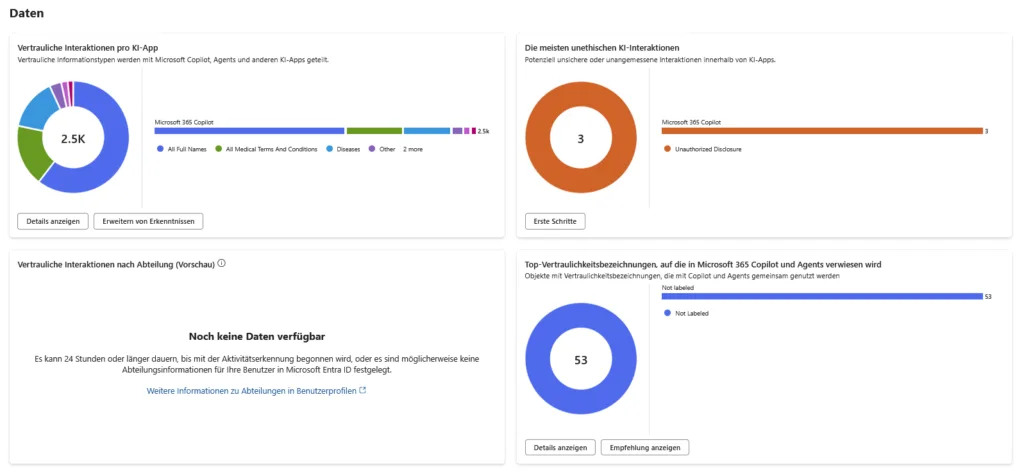The height and width of the screenshot is (472, 1024).
Task: Click the blue "Not labeled" horizontal bar
Action: pyautogui.click(x=822, y=296)
